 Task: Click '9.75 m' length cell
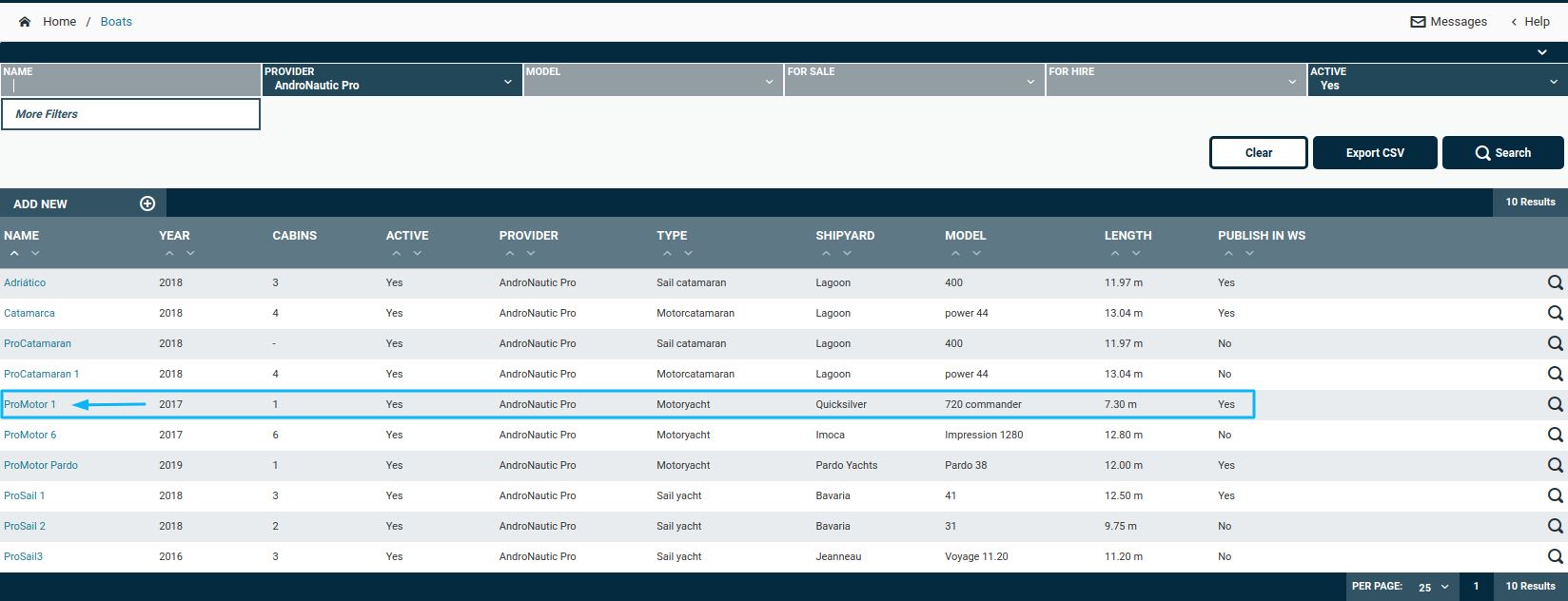click(x=1121, y=526)
